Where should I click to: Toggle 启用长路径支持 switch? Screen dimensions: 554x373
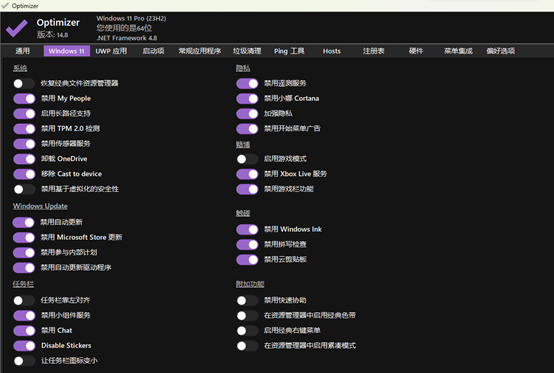point(24,114)
